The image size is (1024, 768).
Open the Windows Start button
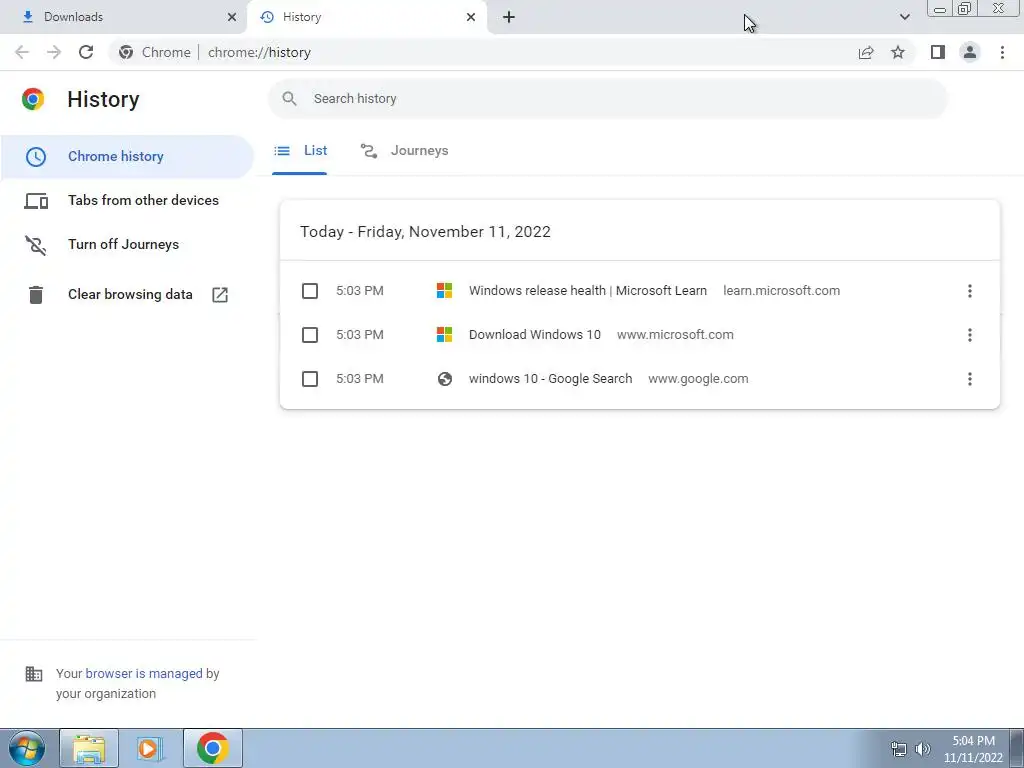point(27,748)
